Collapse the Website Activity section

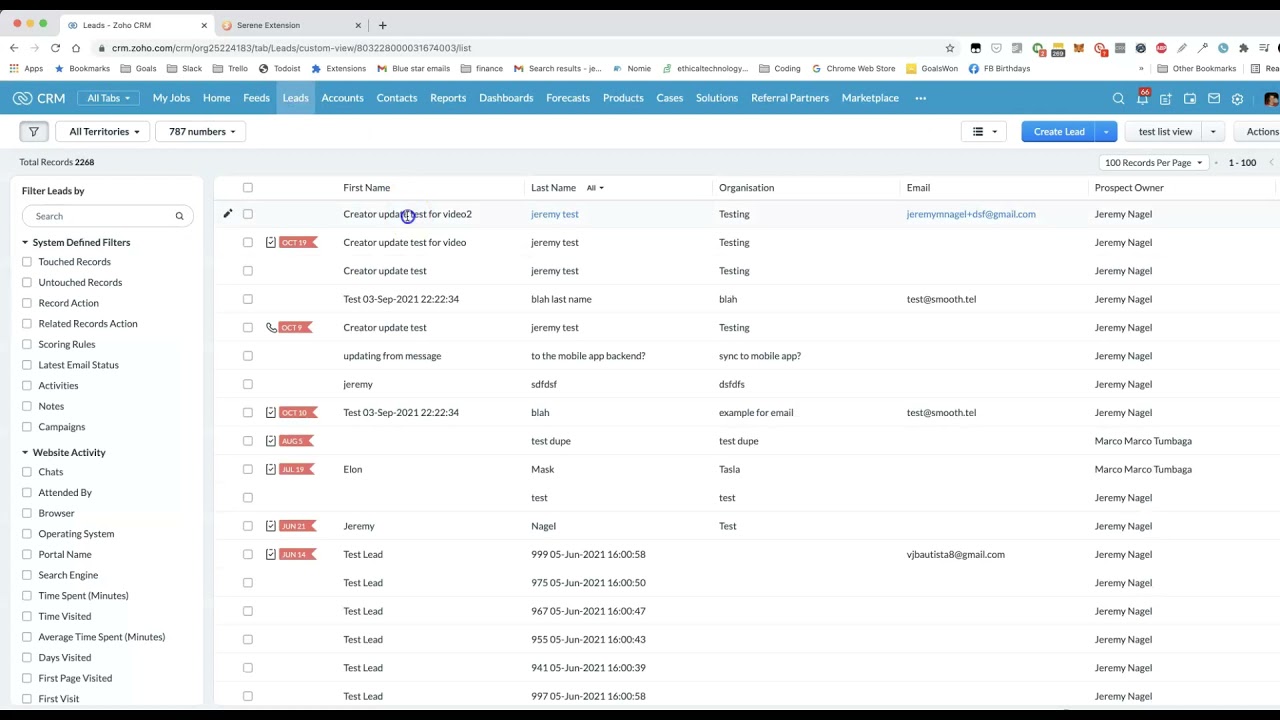pos(25,453)
